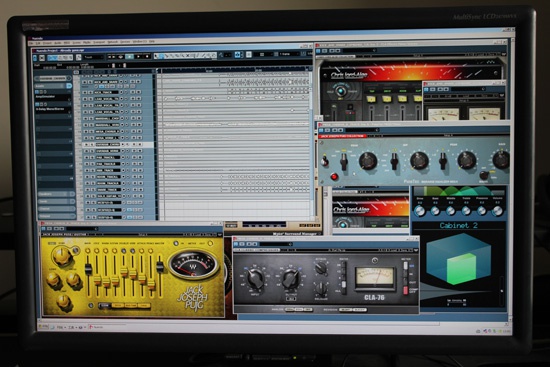This screenshot has height=367, width=550.
Task: Toggle bypass button in PuigTec plugin window header
Action: coord(321,130)
